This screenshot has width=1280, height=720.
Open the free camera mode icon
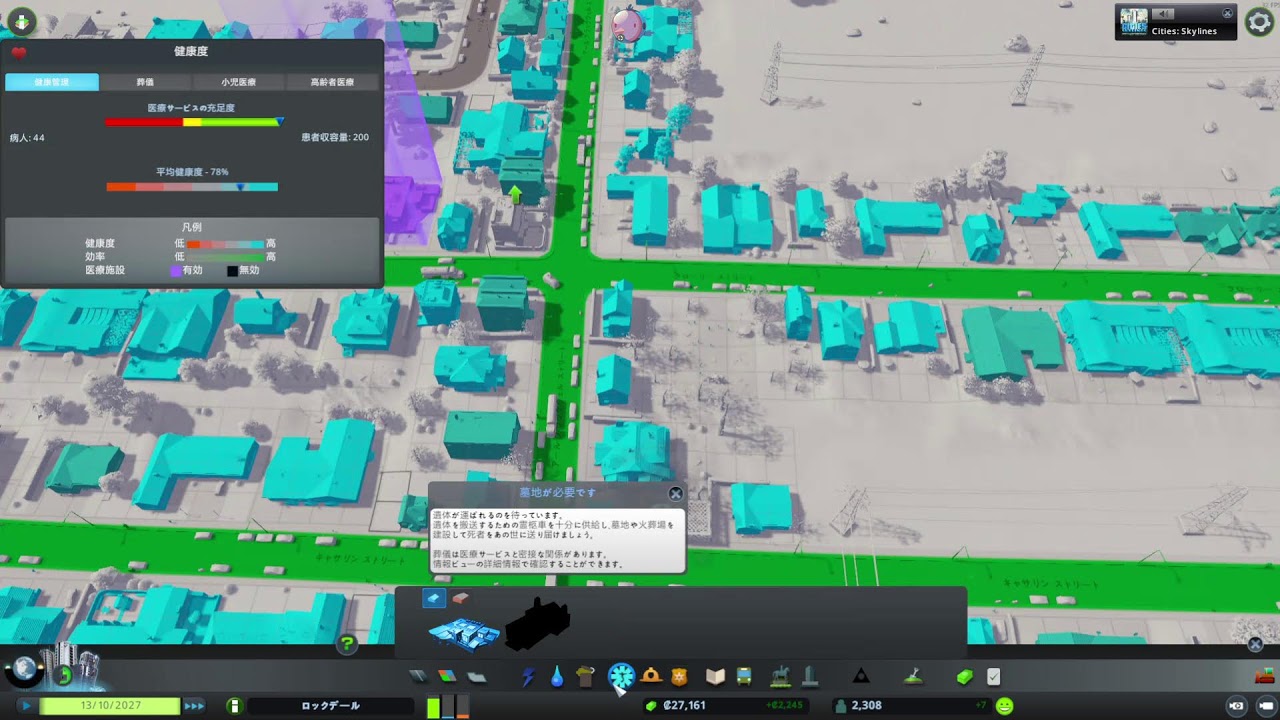coord(1267,706)
